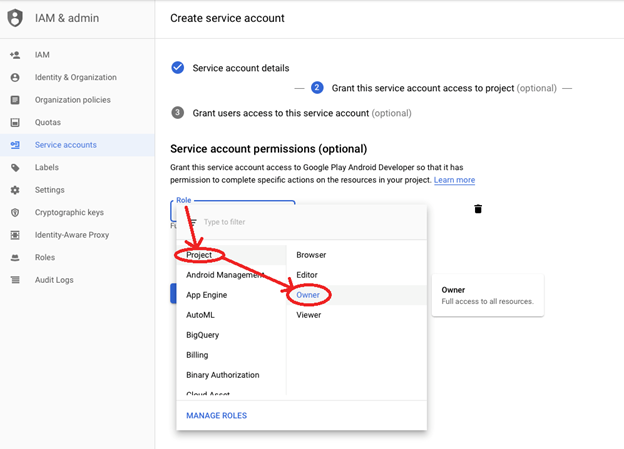624x449 pixels.
Task: Click the Create service account heading
Action: click(227, 18)
